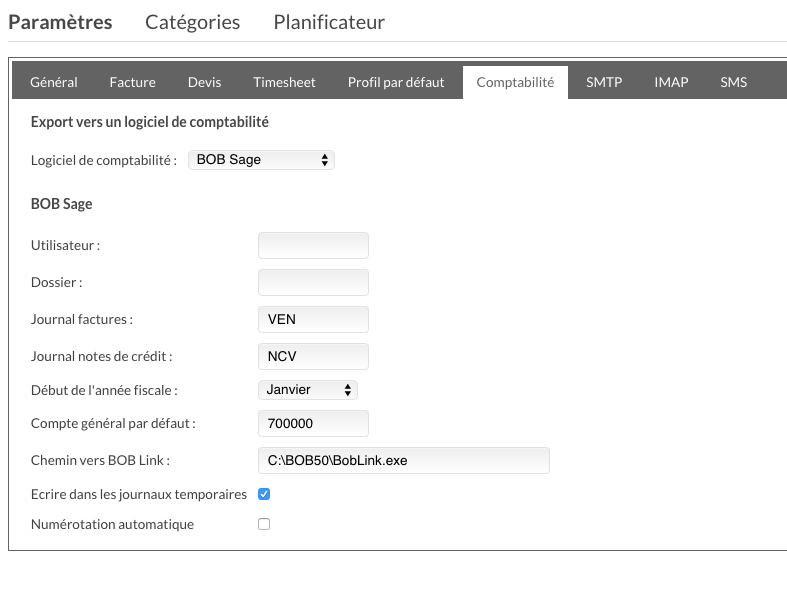
Task: Select the Compte général par défaut field
Action: click(x=313, y=423)
